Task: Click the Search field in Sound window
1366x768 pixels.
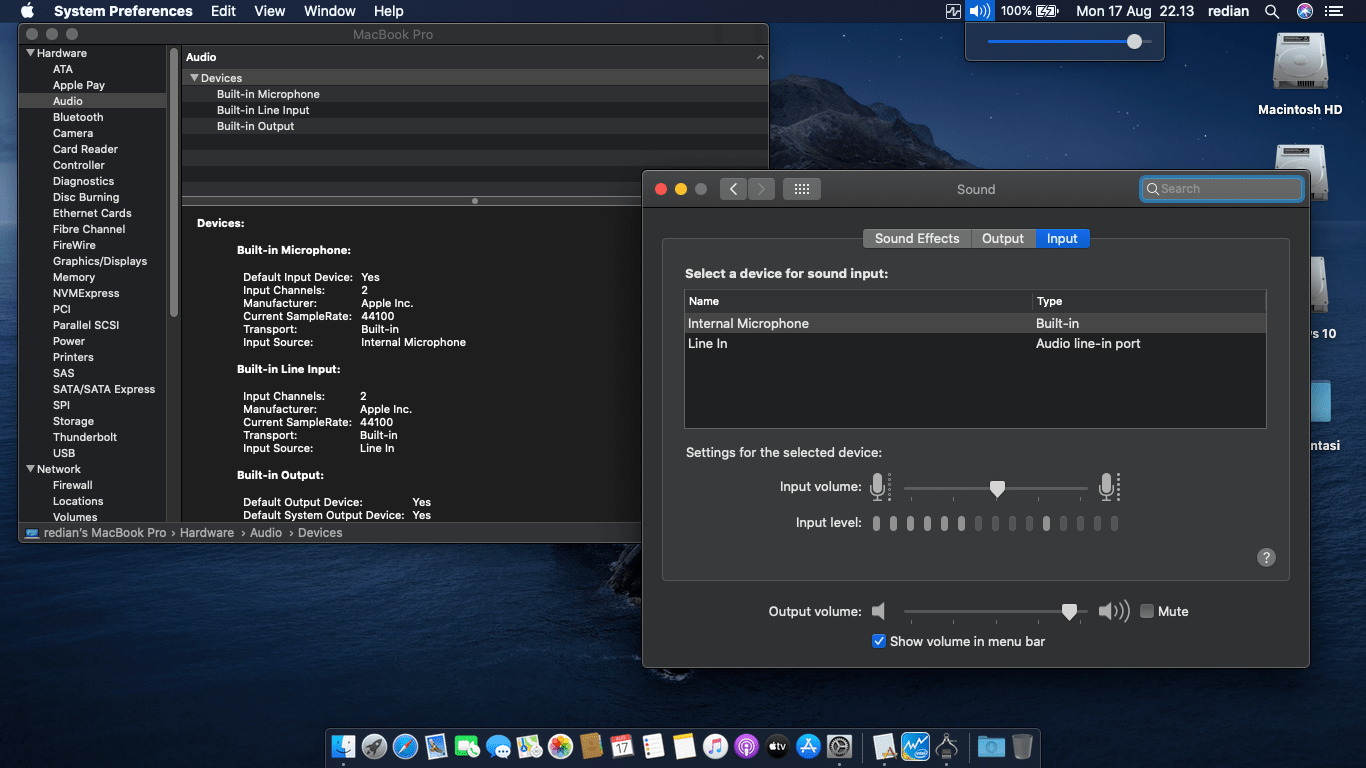Action: click(x=1222, y=189)
